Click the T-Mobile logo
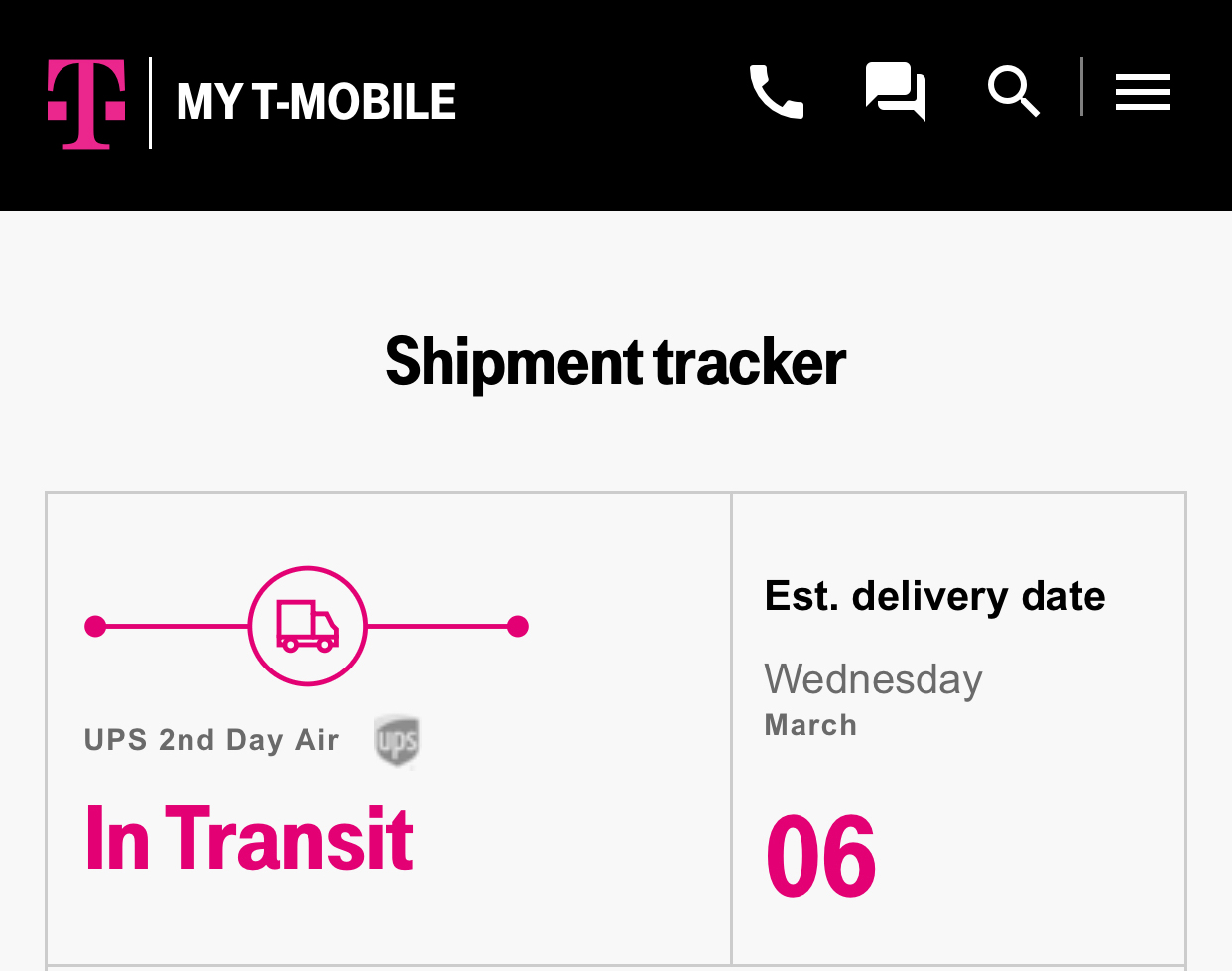Viewport: 1232px width, 971px height. (x=85, y=103)
